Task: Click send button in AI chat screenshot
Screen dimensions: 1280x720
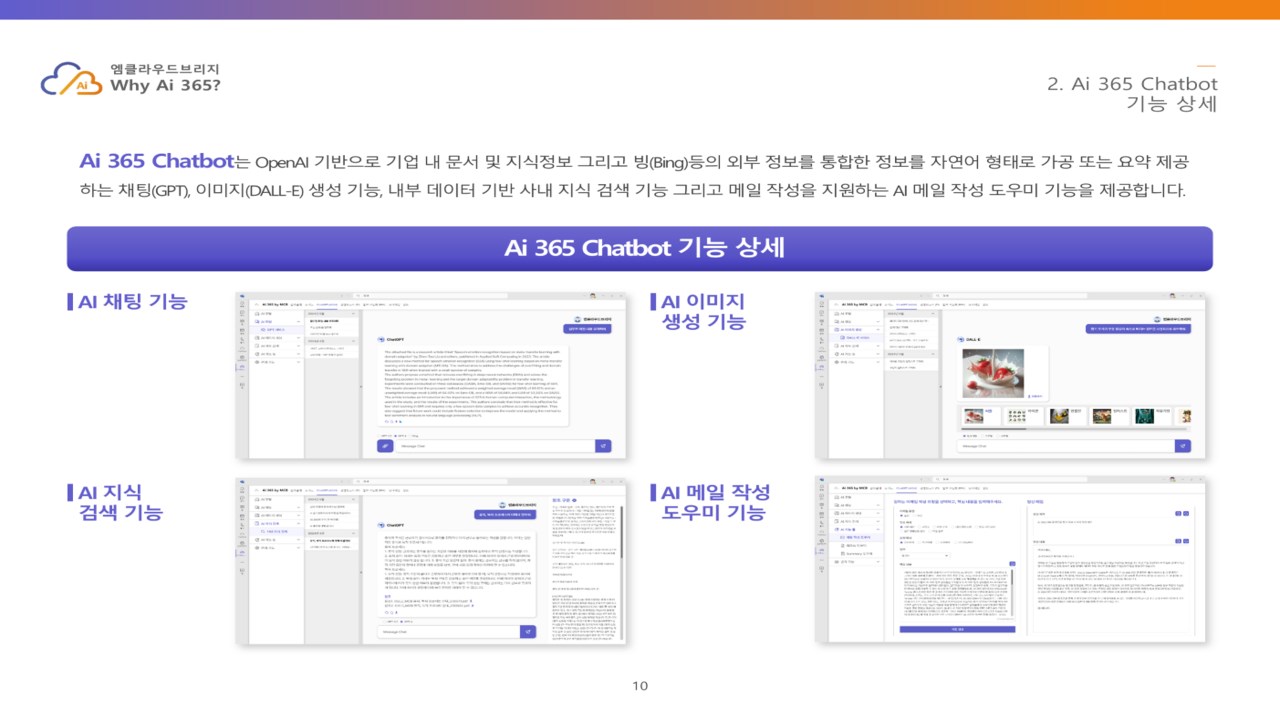Action: [603, 446]
